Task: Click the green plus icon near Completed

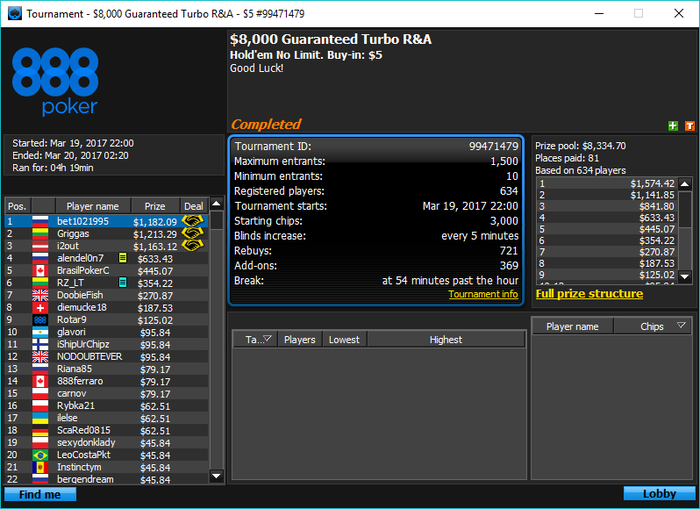Action: (673, 126)
